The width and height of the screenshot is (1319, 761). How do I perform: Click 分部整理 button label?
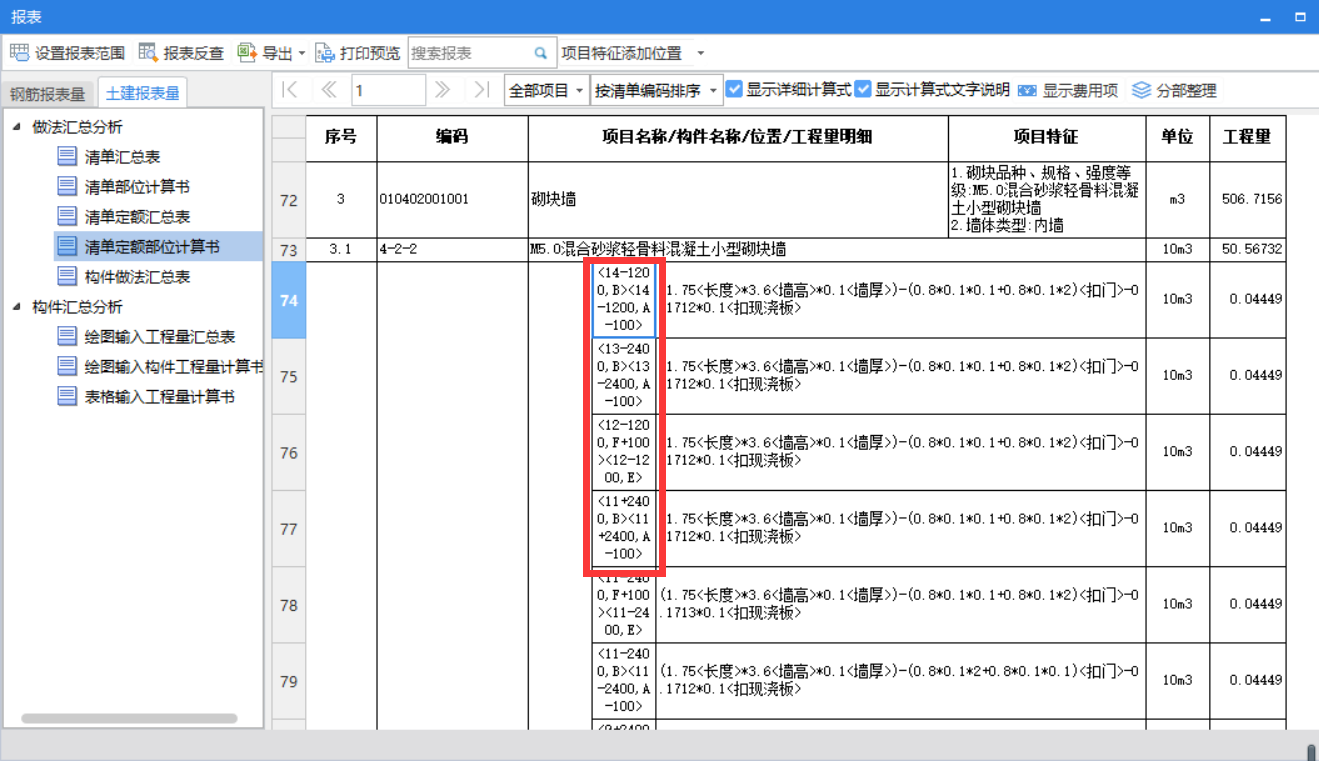coord(1187,90)
